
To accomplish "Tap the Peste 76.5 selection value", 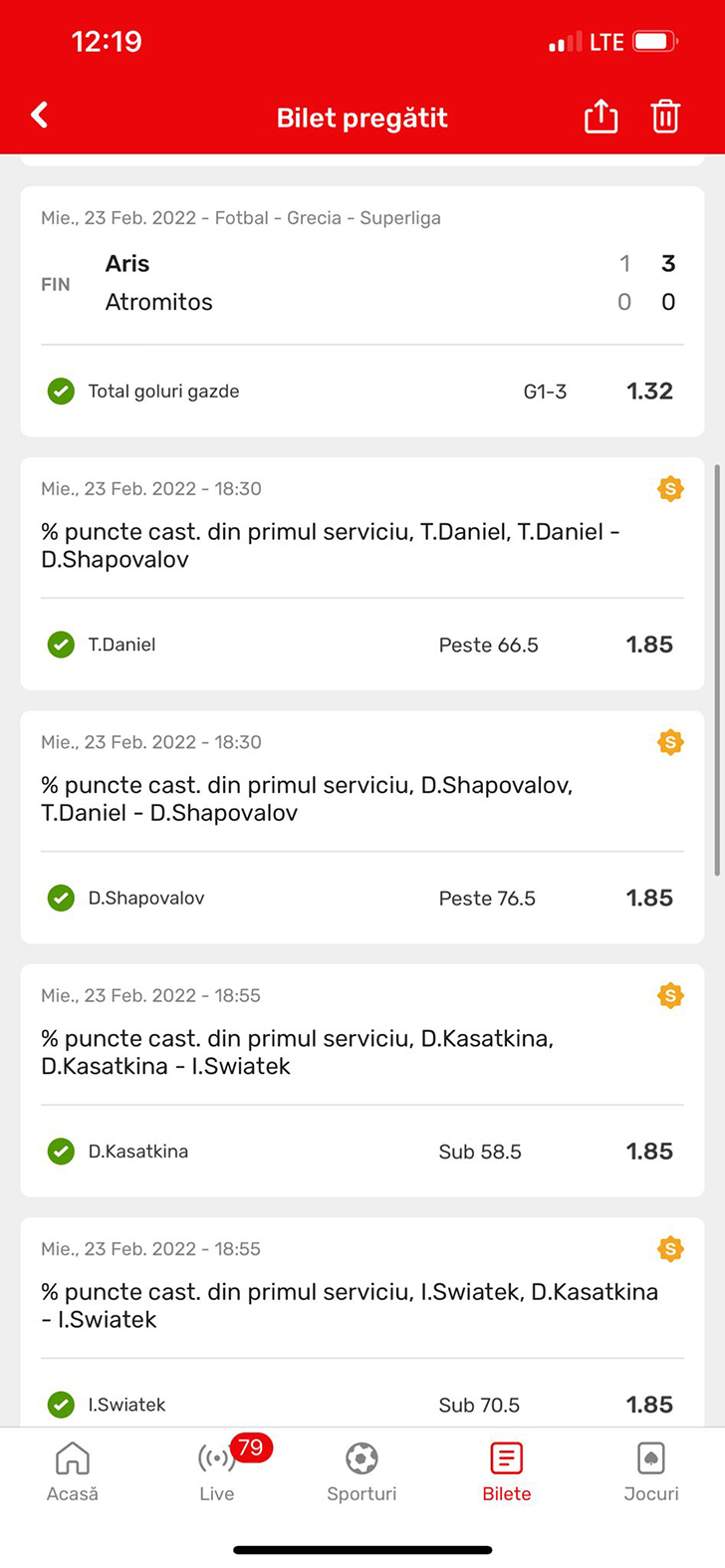I will 487,899.
